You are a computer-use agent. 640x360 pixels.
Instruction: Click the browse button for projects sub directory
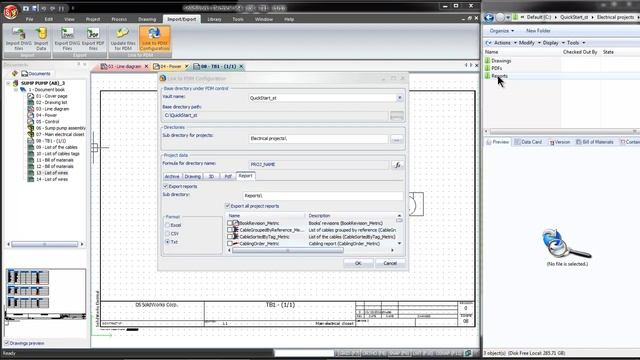tap(396, 139)
